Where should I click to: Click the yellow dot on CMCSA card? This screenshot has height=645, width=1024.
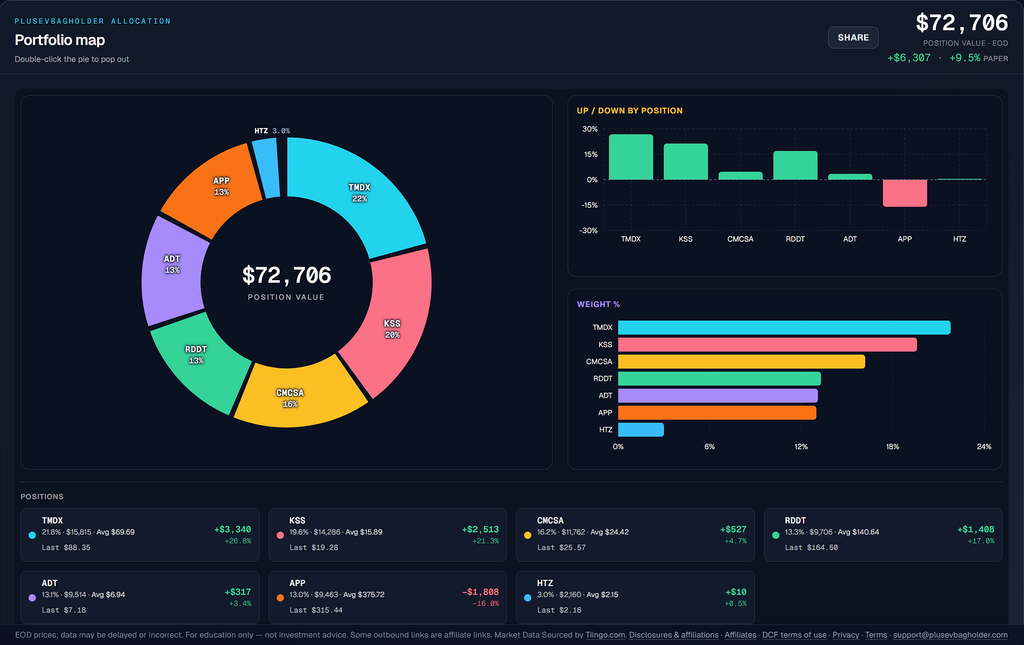tap(528, 535)
